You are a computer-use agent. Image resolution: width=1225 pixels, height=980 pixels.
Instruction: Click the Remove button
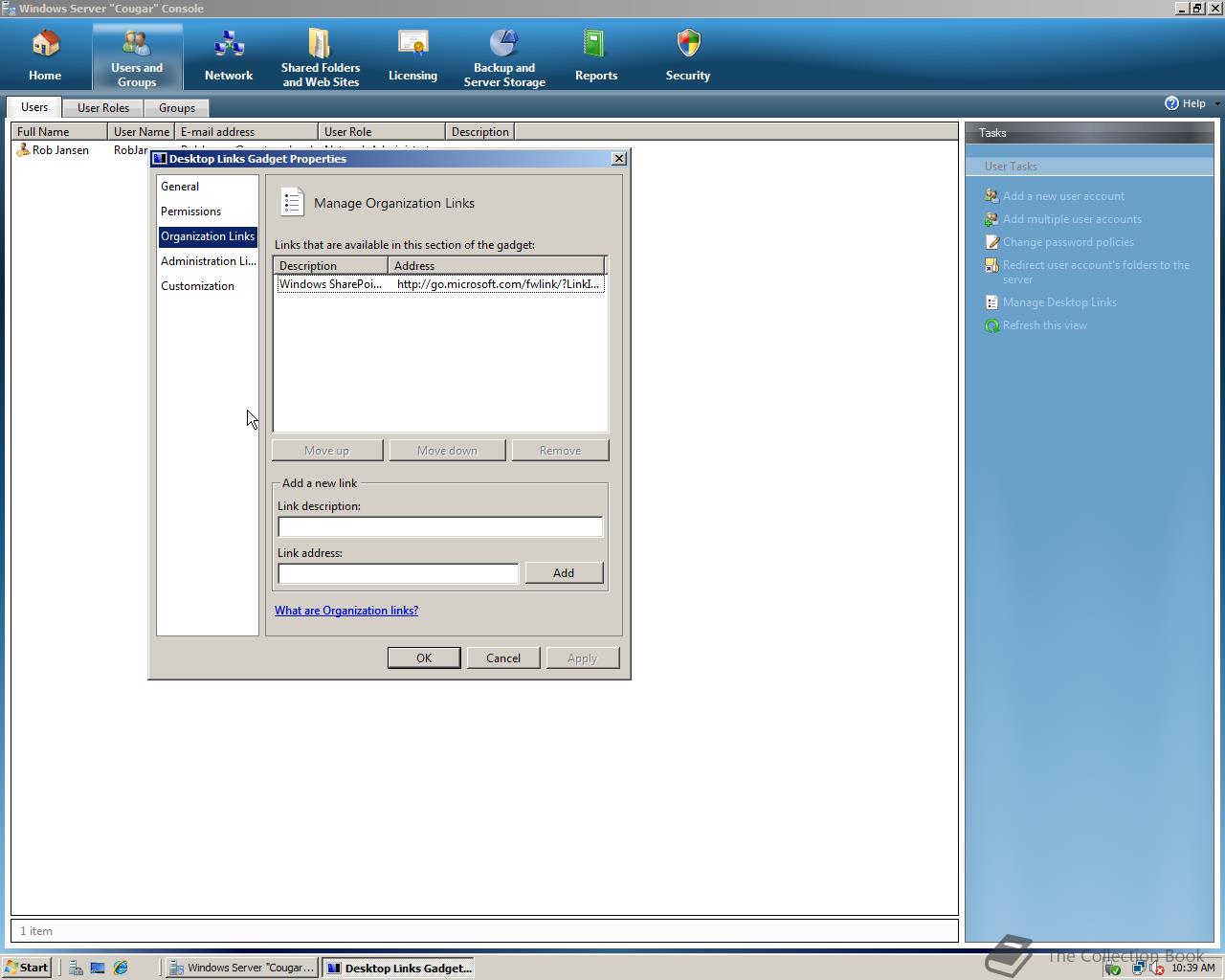tap(560, 451)
